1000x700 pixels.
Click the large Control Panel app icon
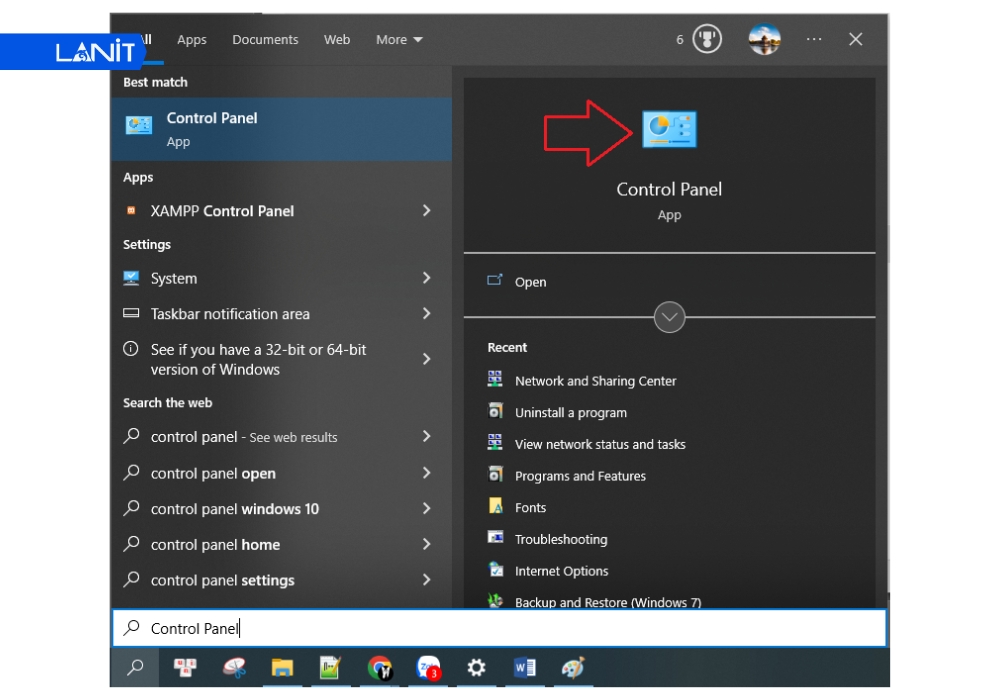click(669, 129)
